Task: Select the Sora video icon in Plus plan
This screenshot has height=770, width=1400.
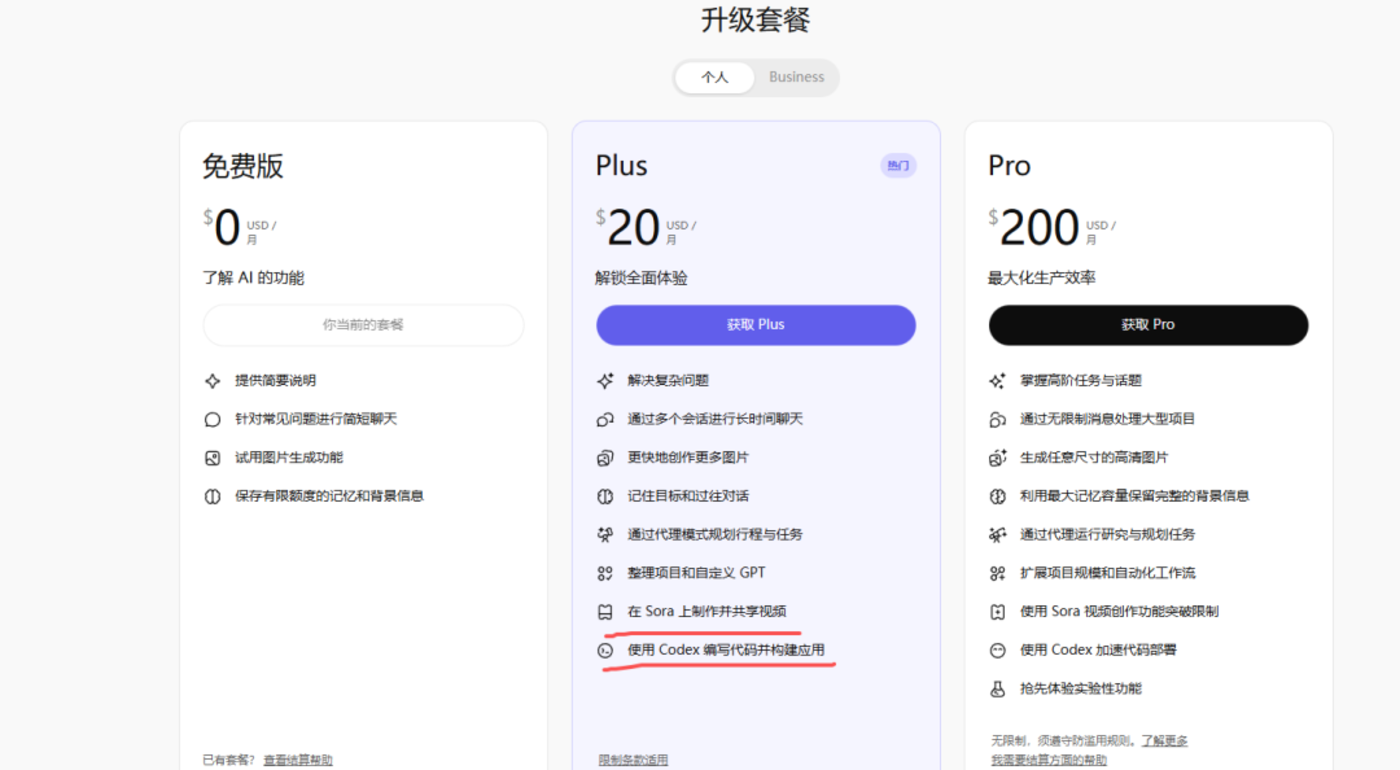Action: (603, 611)
